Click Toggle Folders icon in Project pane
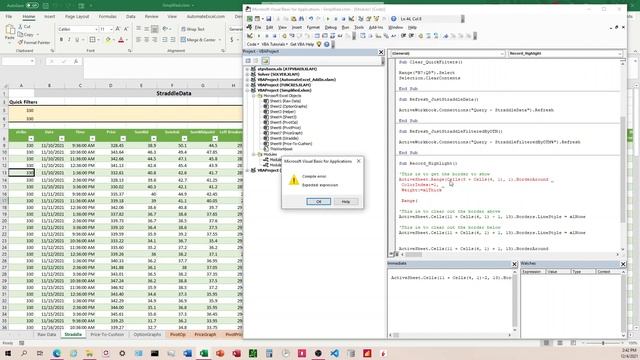 265,61
